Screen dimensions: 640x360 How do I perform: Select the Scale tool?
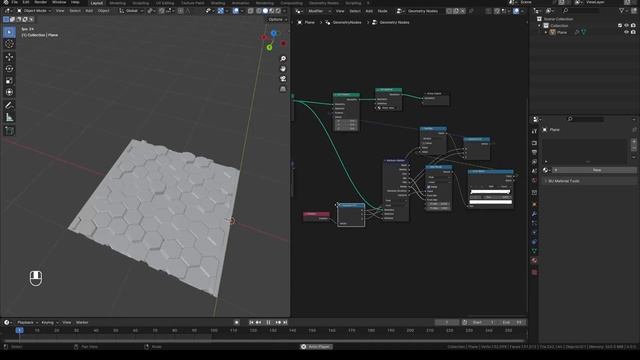9,80
